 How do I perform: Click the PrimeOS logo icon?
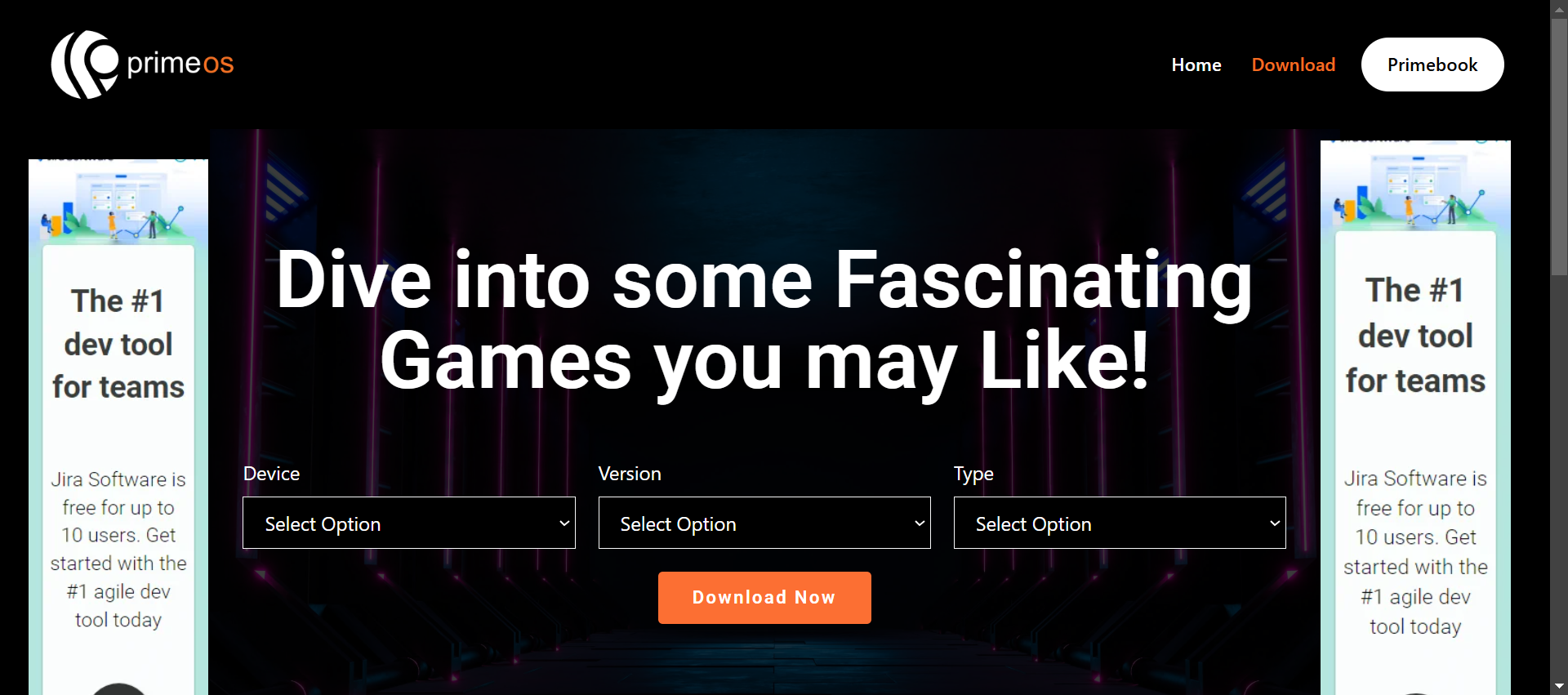coord(85,65)
